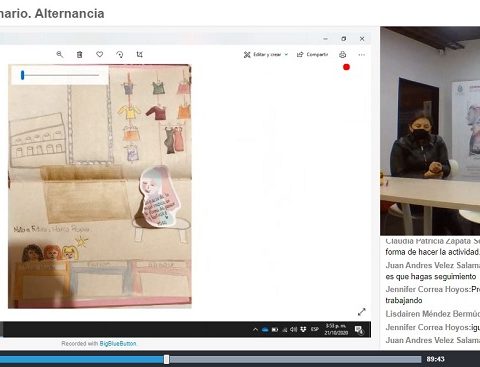Open the Dropbox tray icon
The image size is (480, 367).
(303, 329)
